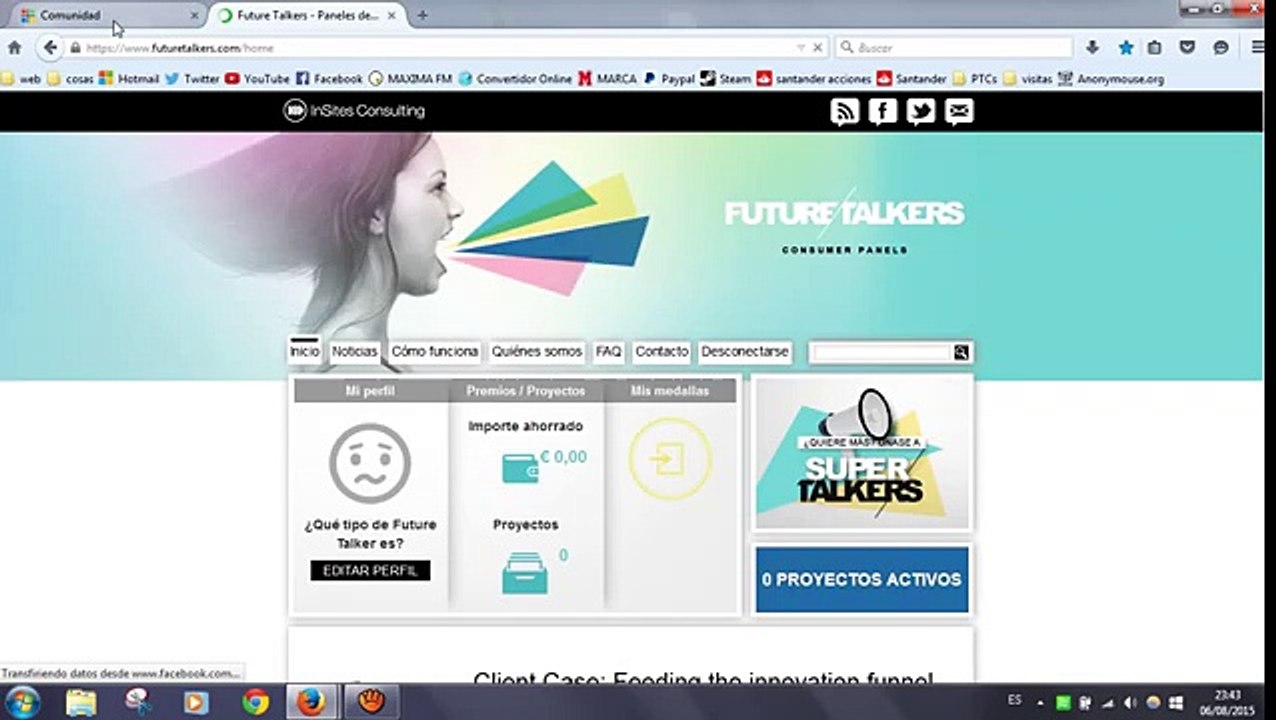Launch Google Chrome from the taskbar
This screenshot has height=720, width=1276.
coord(255,702)
